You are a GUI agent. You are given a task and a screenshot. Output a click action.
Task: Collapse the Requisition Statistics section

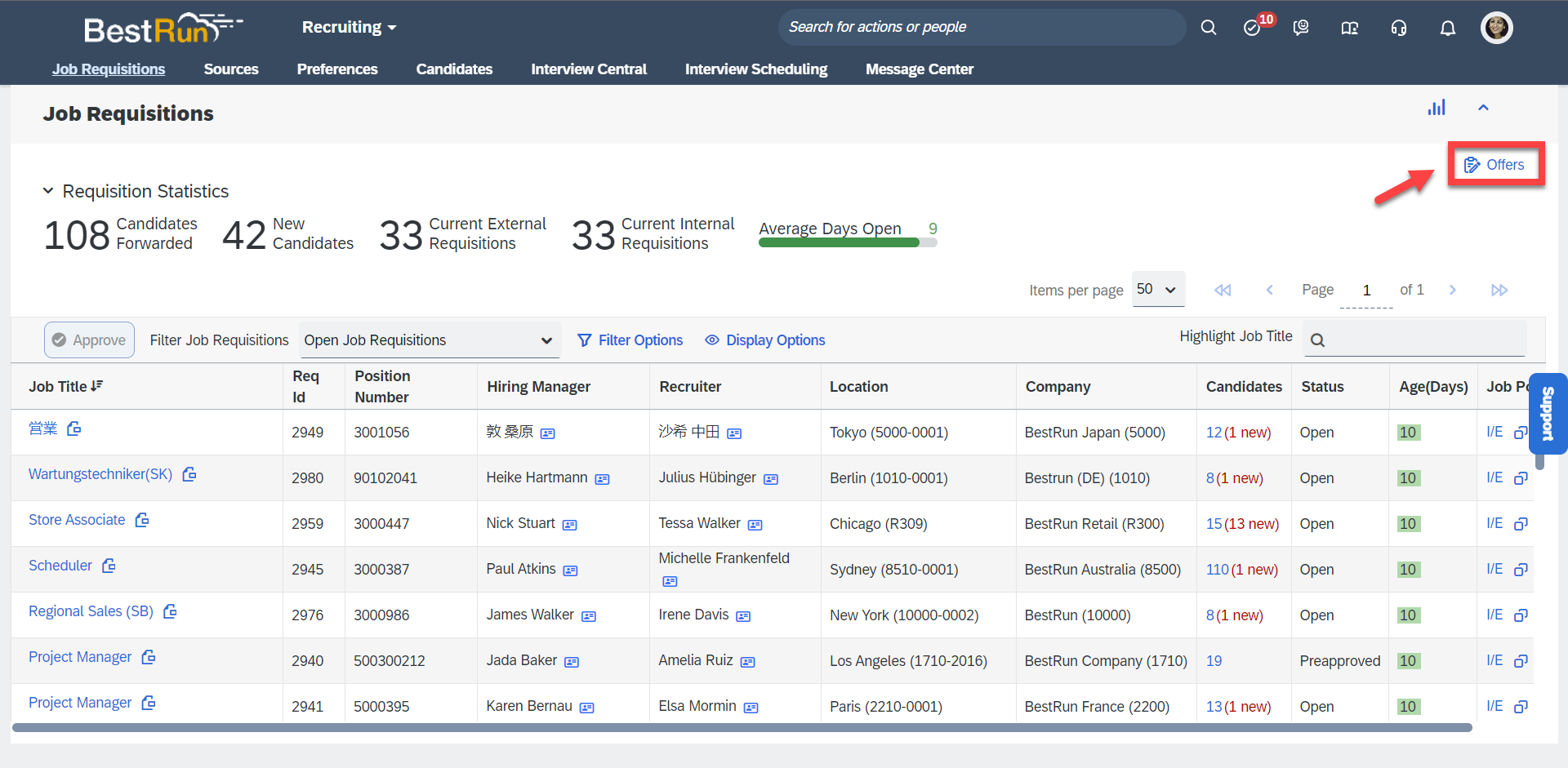(48, 191)
